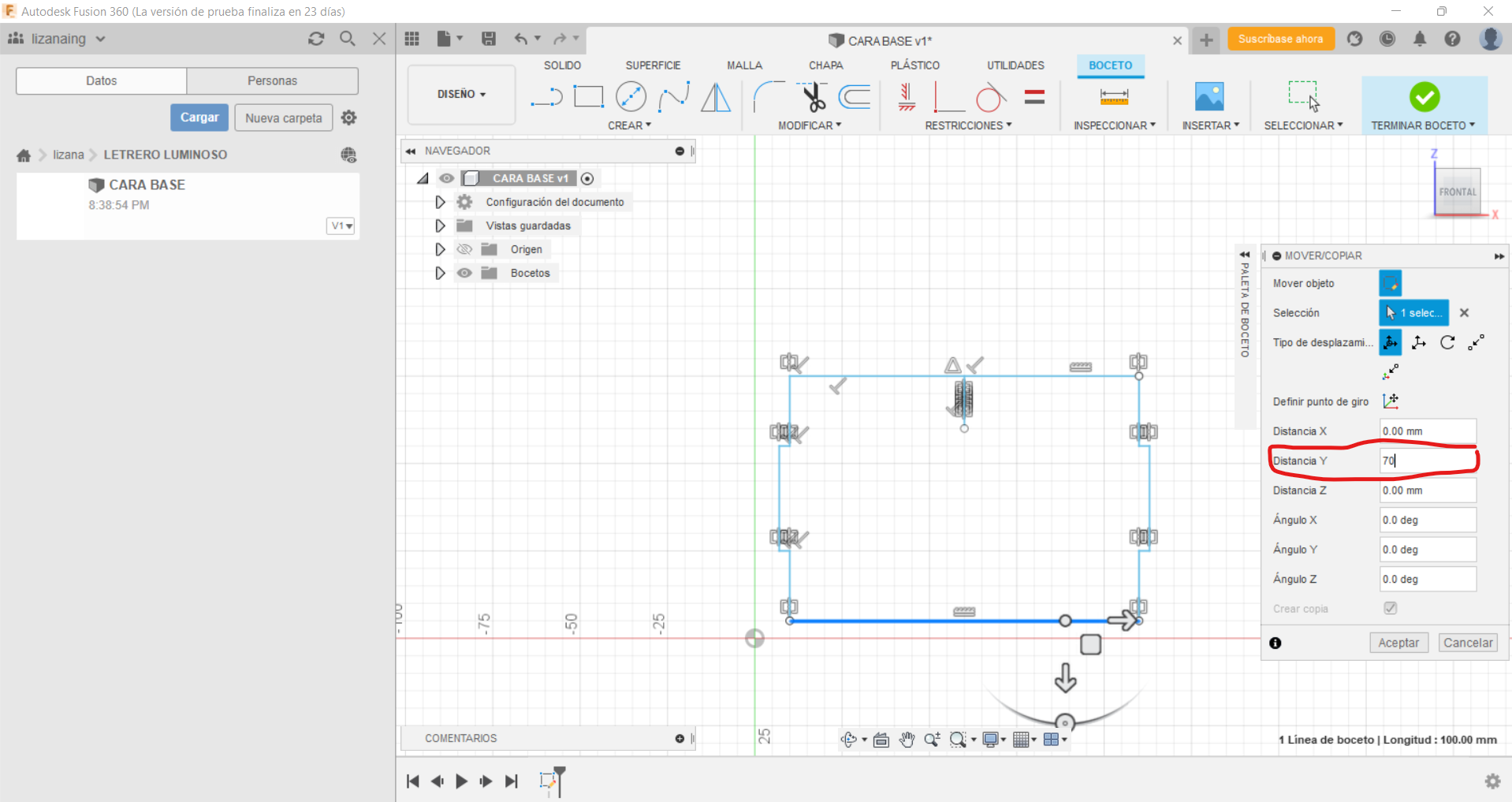Apply the Horizontal/Vertical constraint tool
The height and width of the screenshot is (802, 1512).
click(x=907, y=97)
